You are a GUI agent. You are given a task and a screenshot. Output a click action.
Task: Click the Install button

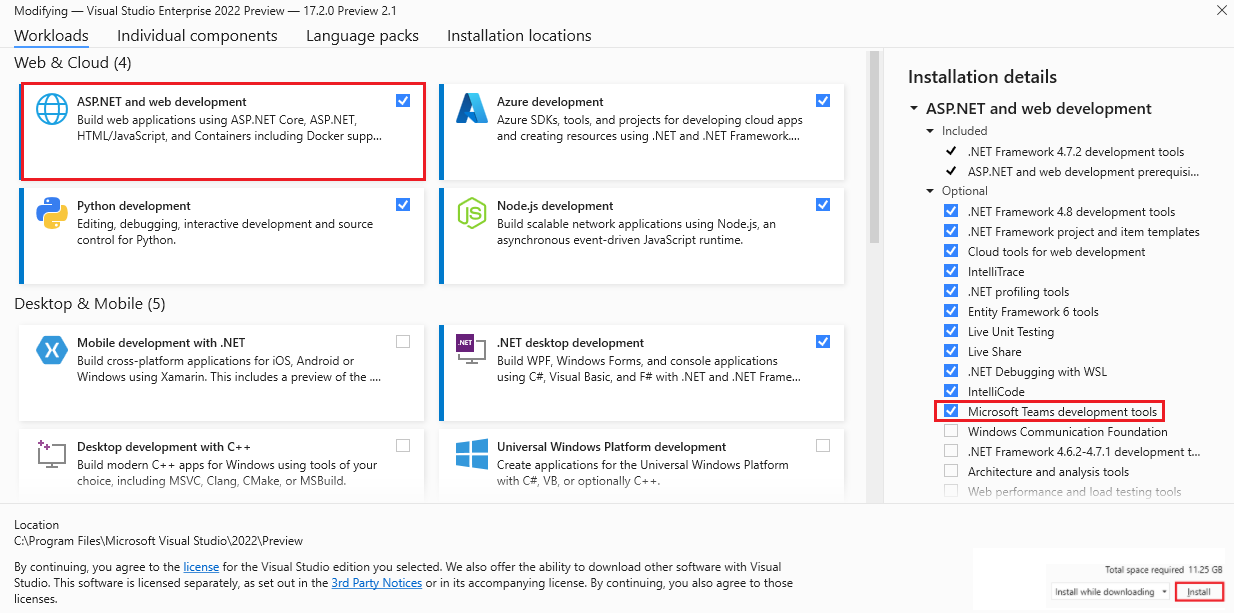[x=1199, y=592]
